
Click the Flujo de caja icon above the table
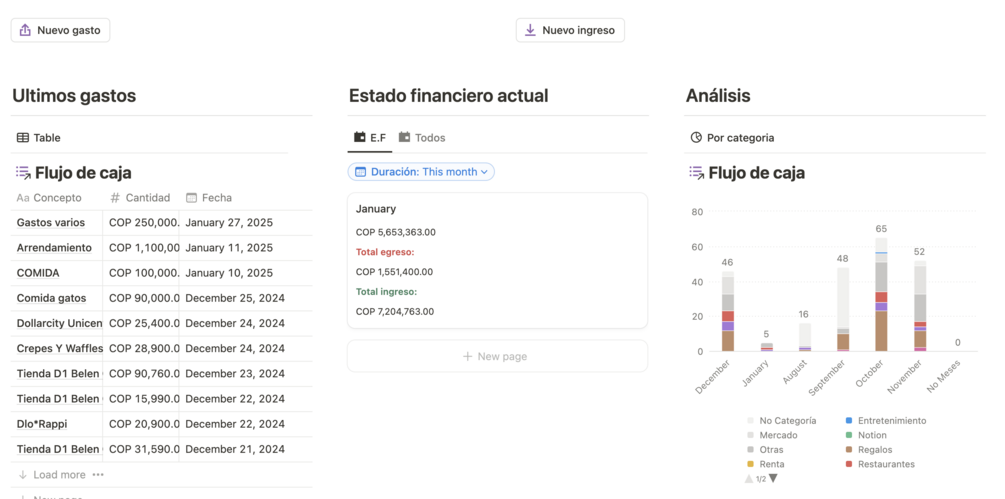tap(23, 173)
